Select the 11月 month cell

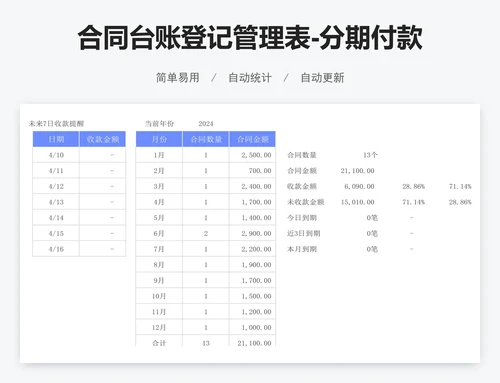159,312
